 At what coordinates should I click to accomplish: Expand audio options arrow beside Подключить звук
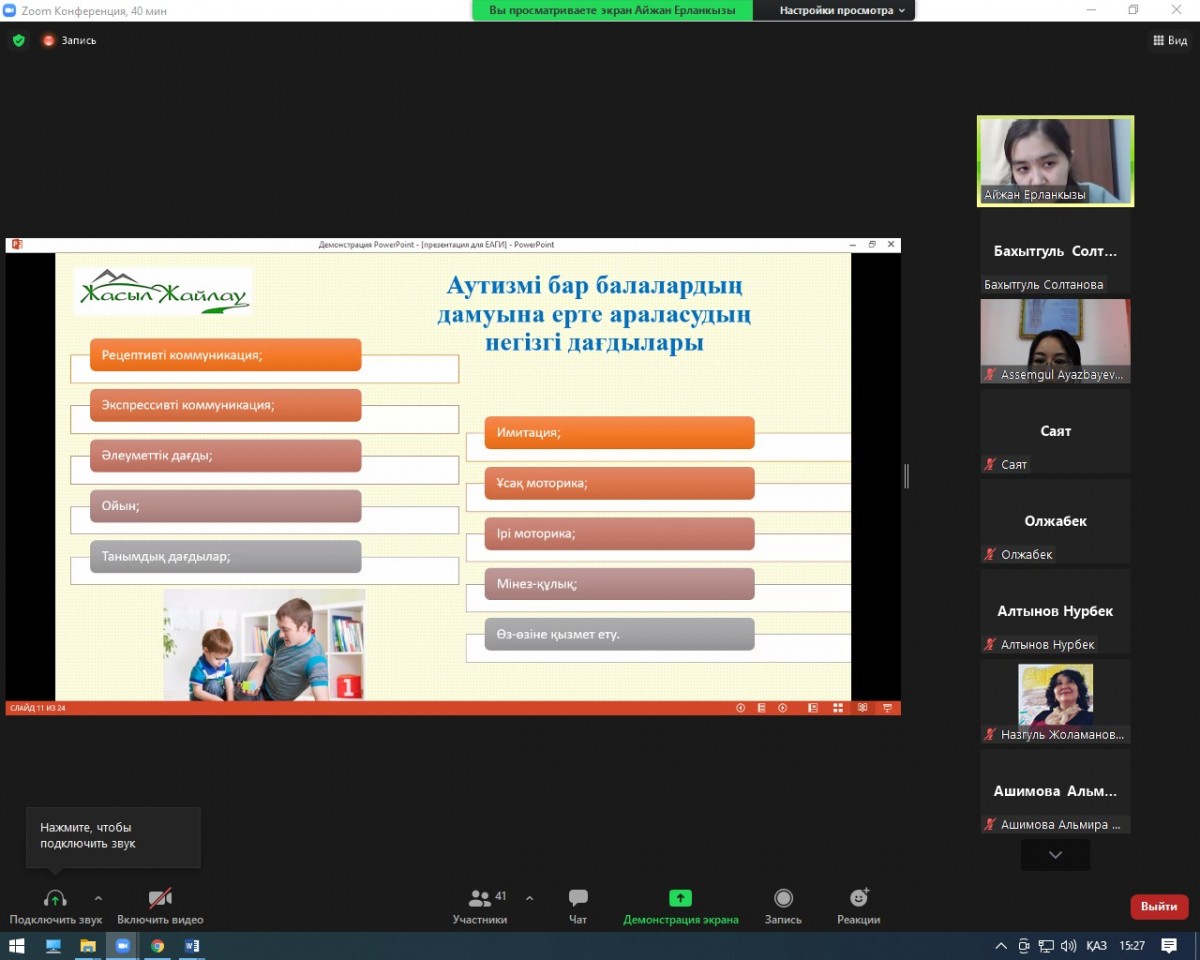[x=98, y=898]
